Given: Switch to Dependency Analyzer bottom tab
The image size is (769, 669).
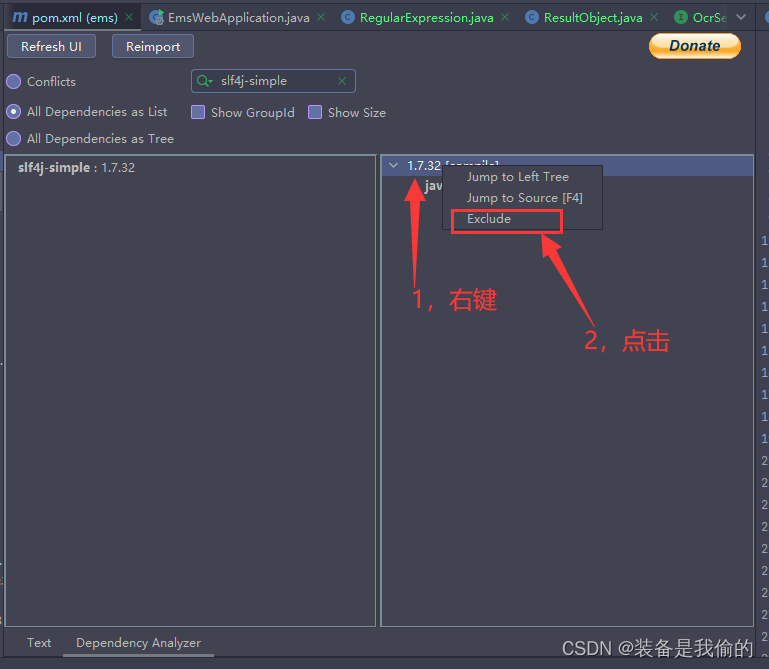Looking at the screenshot, I should click(x=138, y=643).
